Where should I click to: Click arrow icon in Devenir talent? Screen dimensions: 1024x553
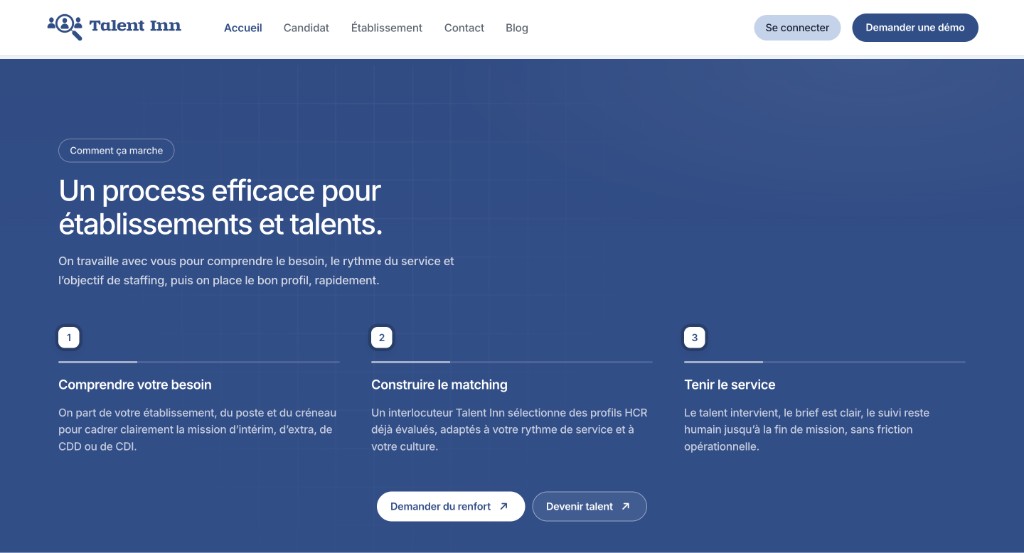click(x=626, y=506)
